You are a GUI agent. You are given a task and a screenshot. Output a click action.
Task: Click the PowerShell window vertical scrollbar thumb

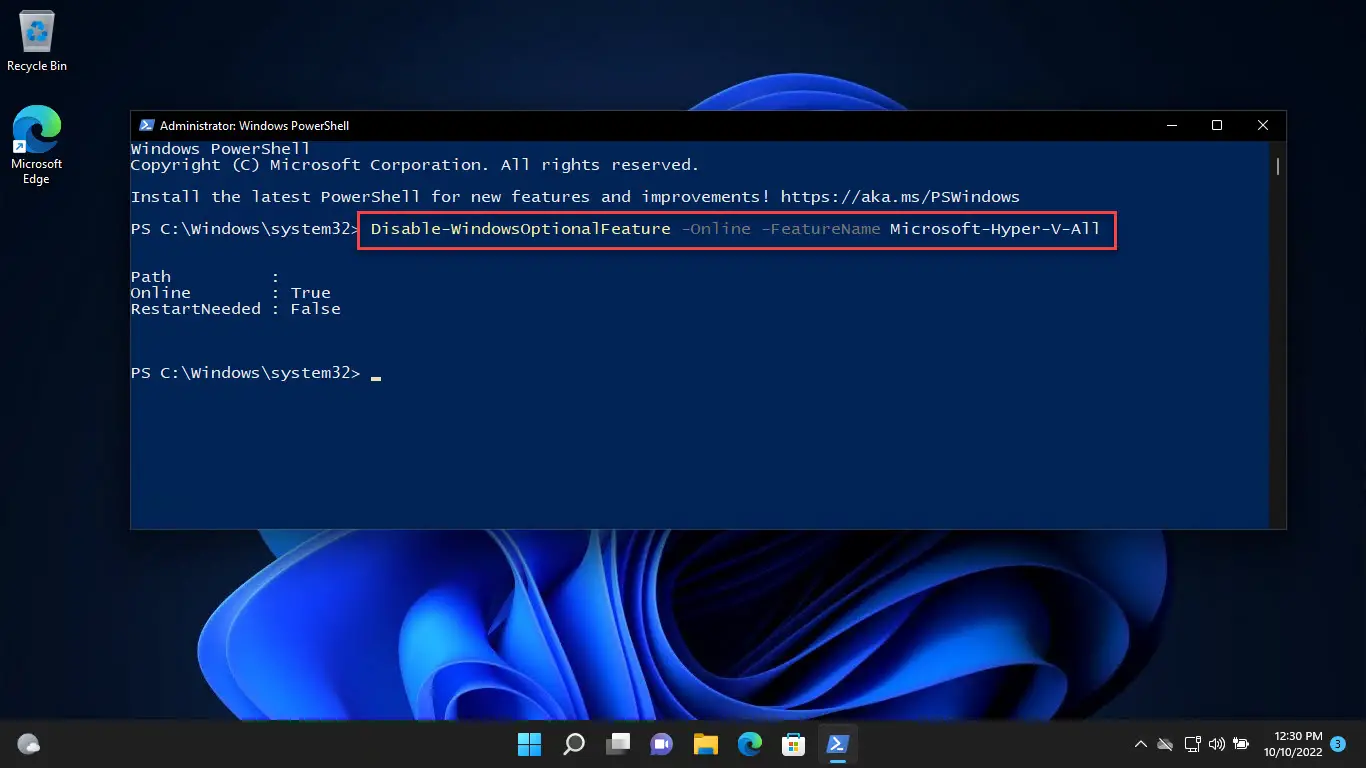click(1278, 165)
